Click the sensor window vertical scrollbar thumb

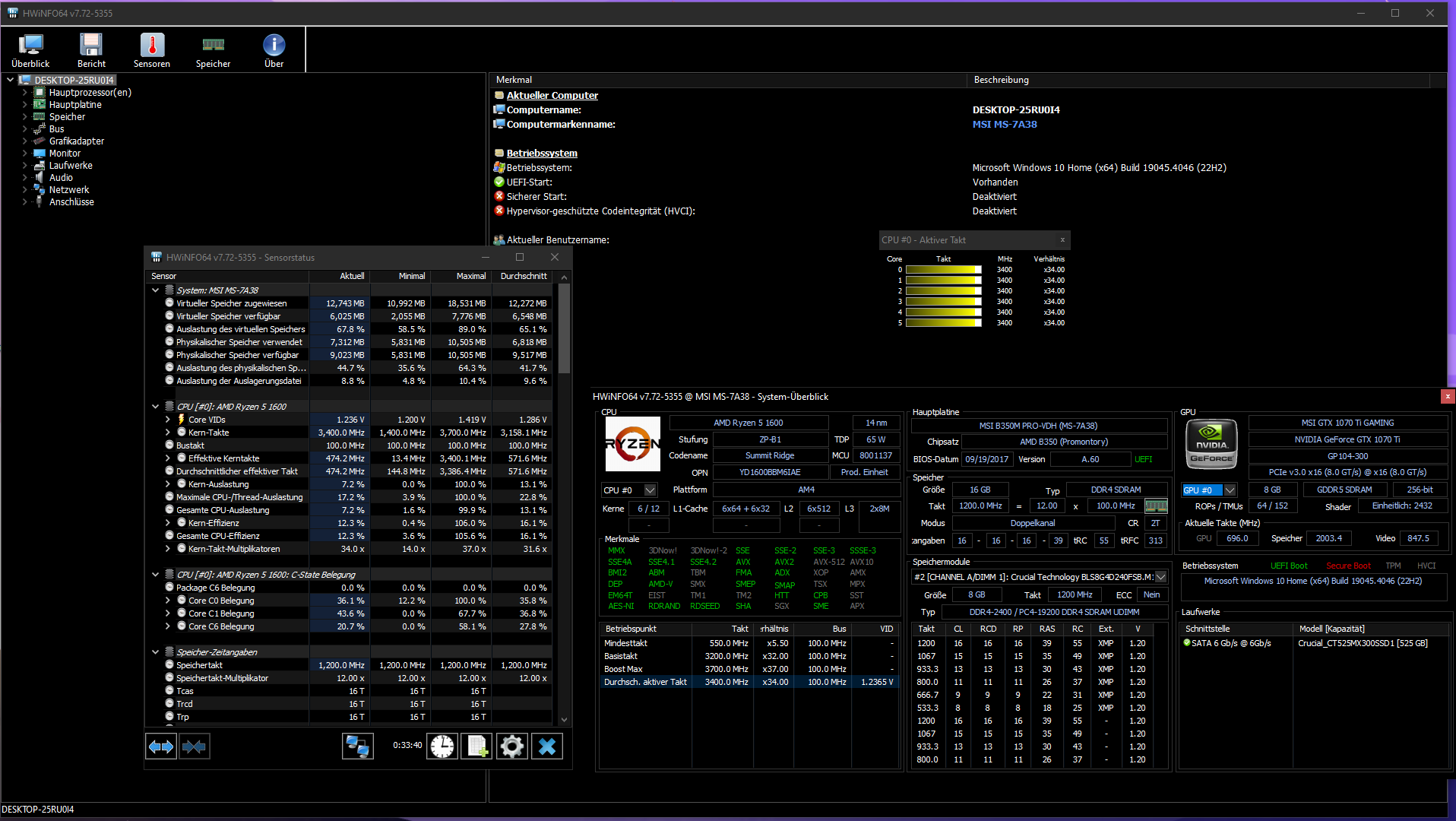(x=564, y=328)
